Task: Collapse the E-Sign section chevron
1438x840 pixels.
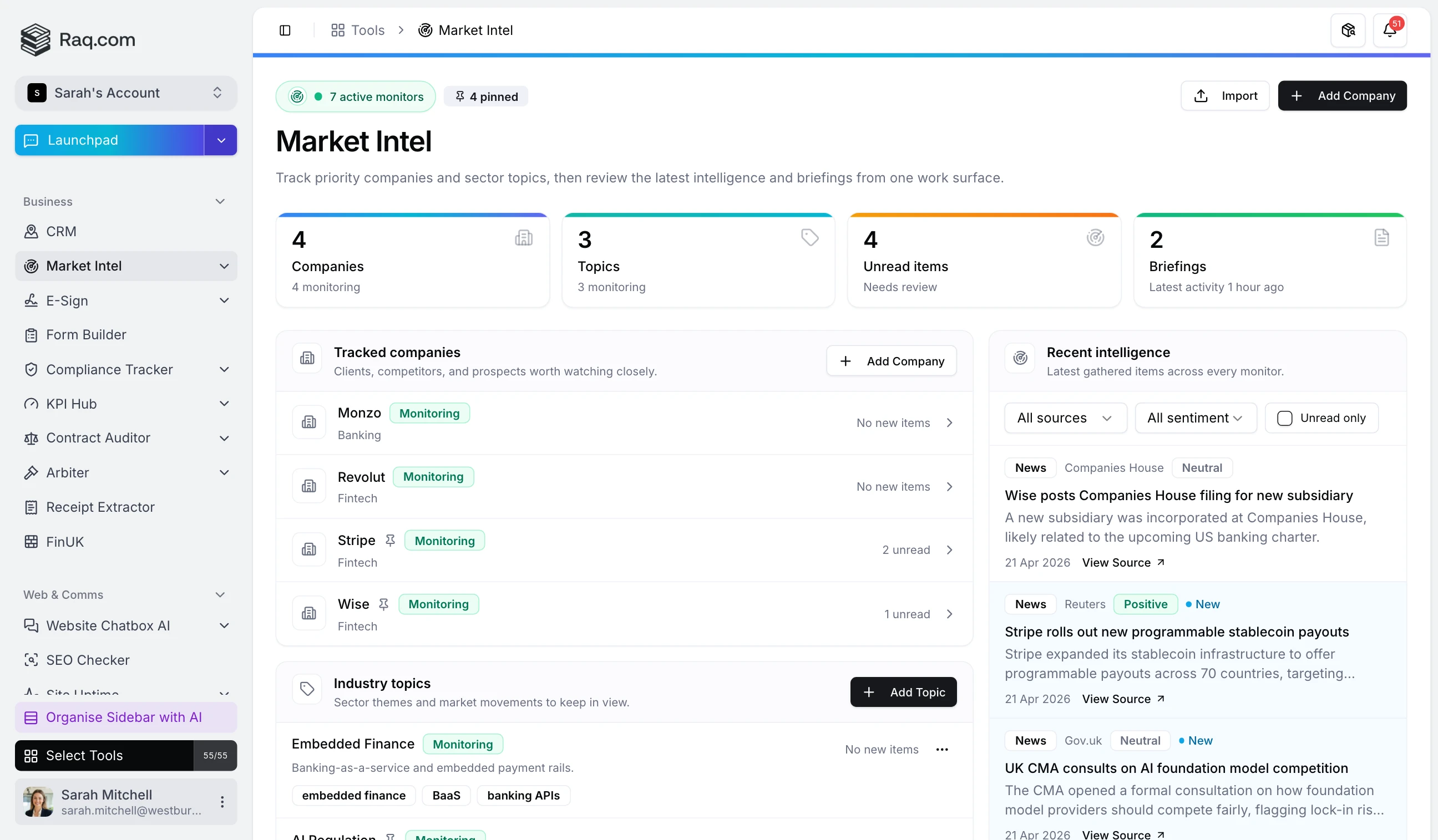Action: click(x=224, y=301)
